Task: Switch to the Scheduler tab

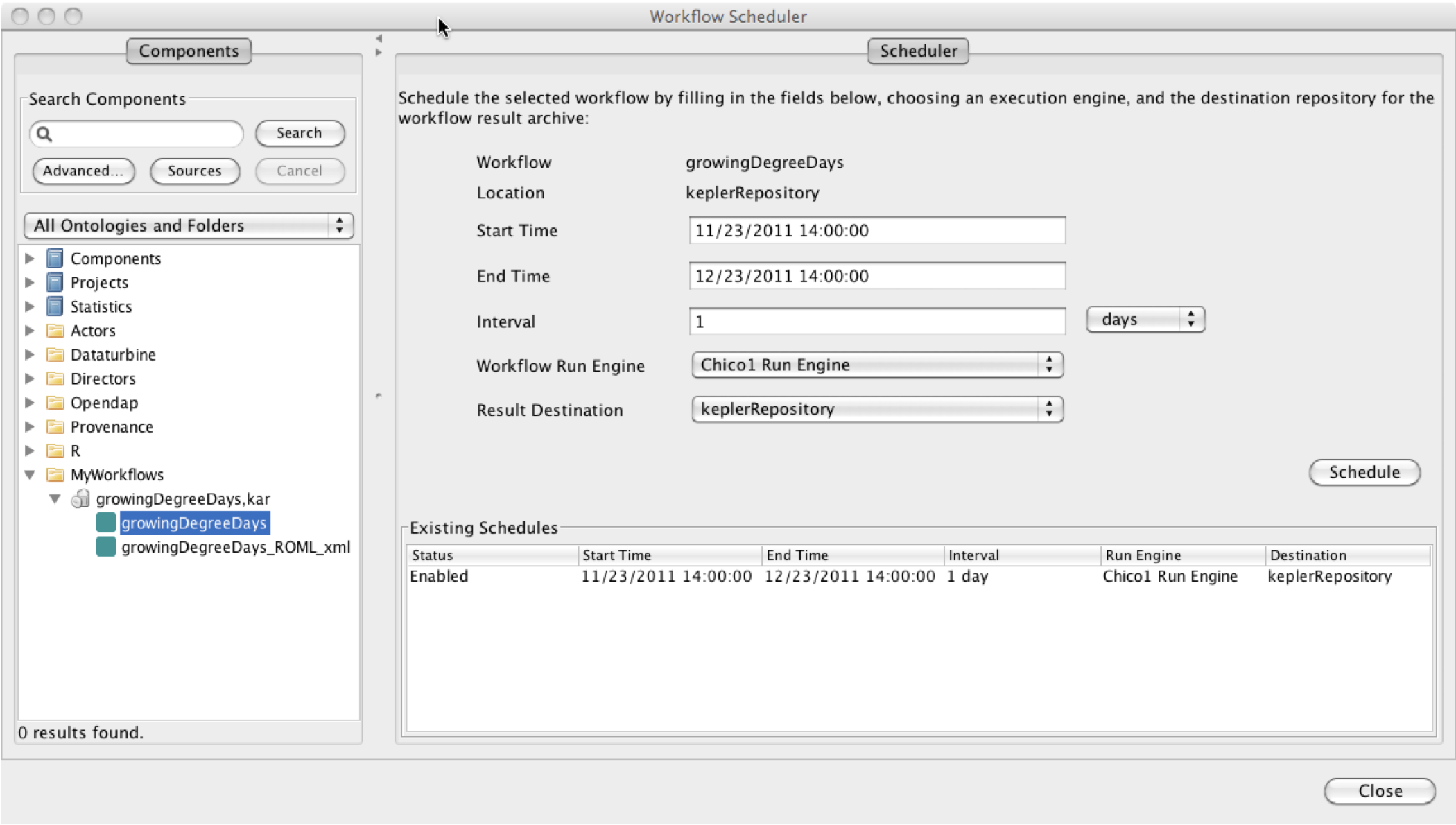Action: pyautogui.click(x=918, y=51)
